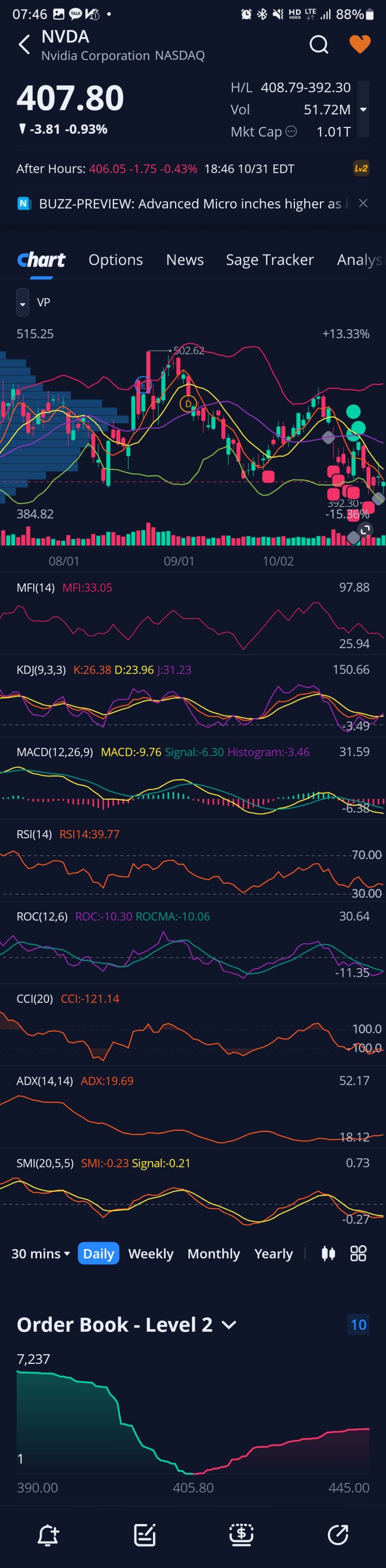The image size is (386, 1568).
Task: Tap the E earnings marker on chart
Action: coord(142,385)
